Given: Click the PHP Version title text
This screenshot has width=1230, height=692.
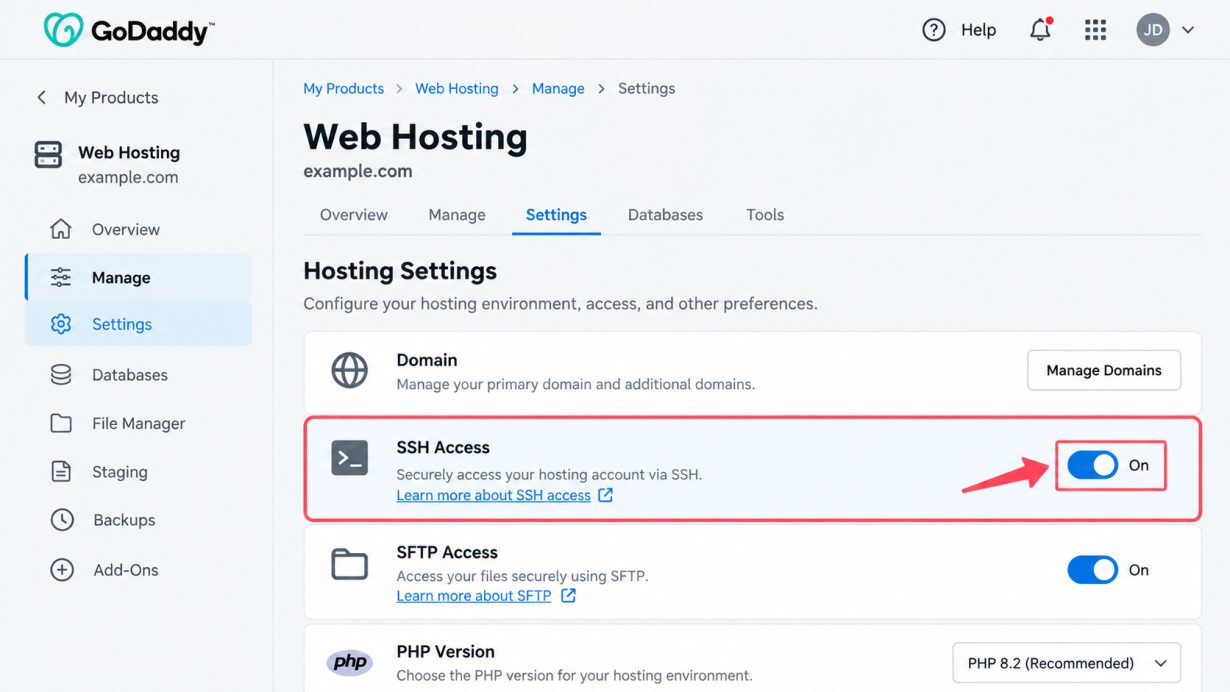Looking at the screenshot, I should tap(446, 651).
